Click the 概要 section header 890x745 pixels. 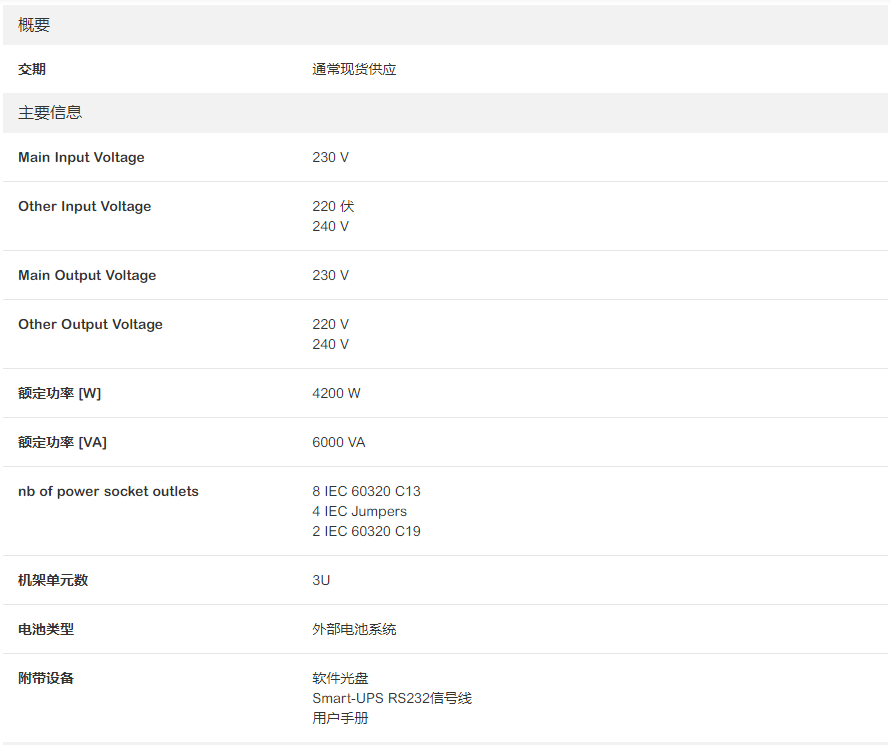(x=34, y=25)
